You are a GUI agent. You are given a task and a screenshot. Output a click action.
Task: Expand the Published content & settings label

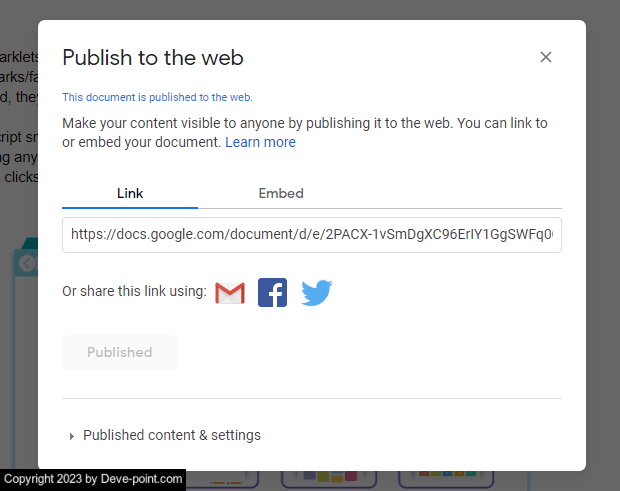tap(171, 435)
